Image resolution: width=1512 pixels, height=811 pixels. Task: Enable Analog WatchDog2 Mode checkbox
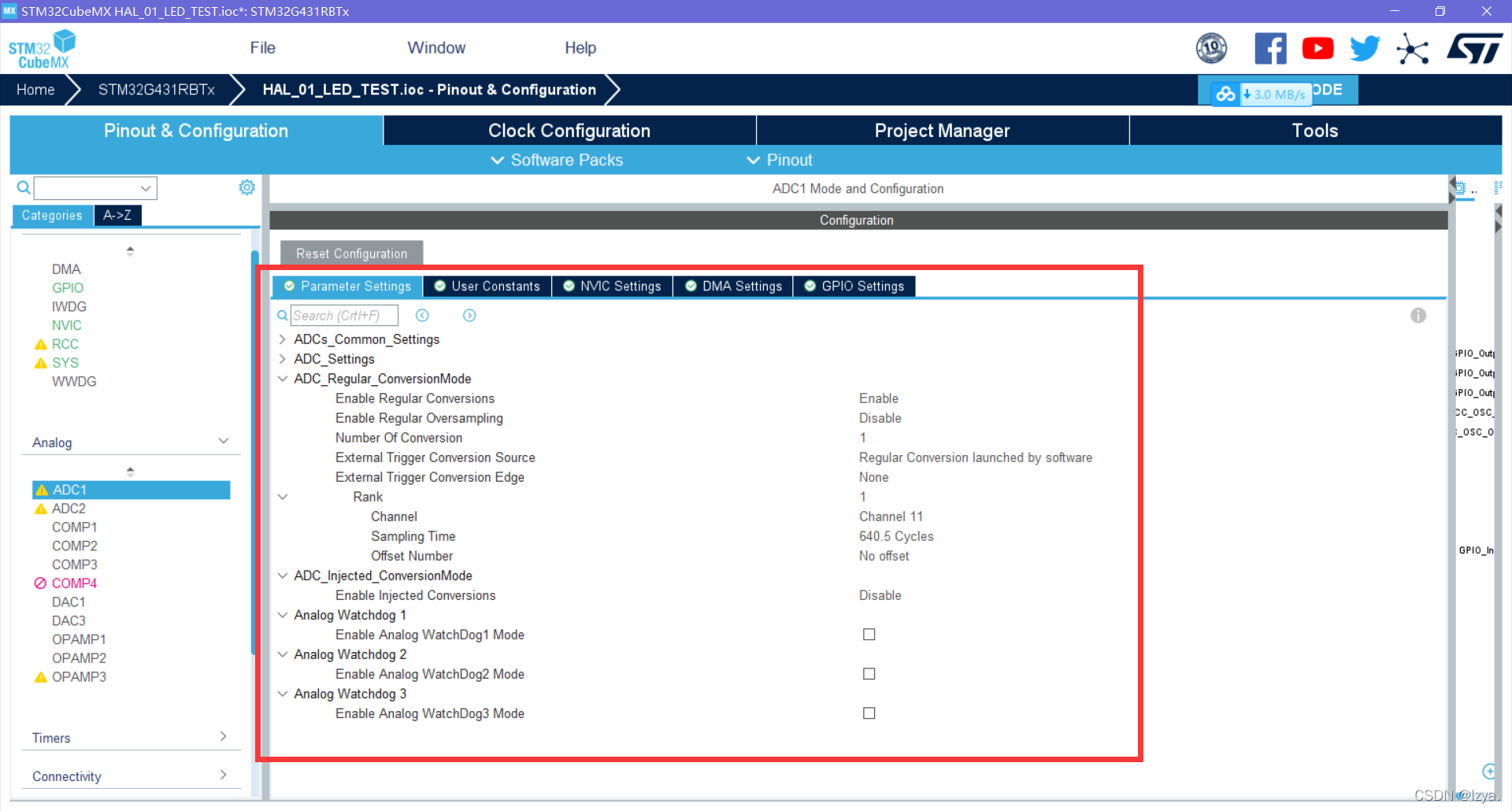point(869,674)
